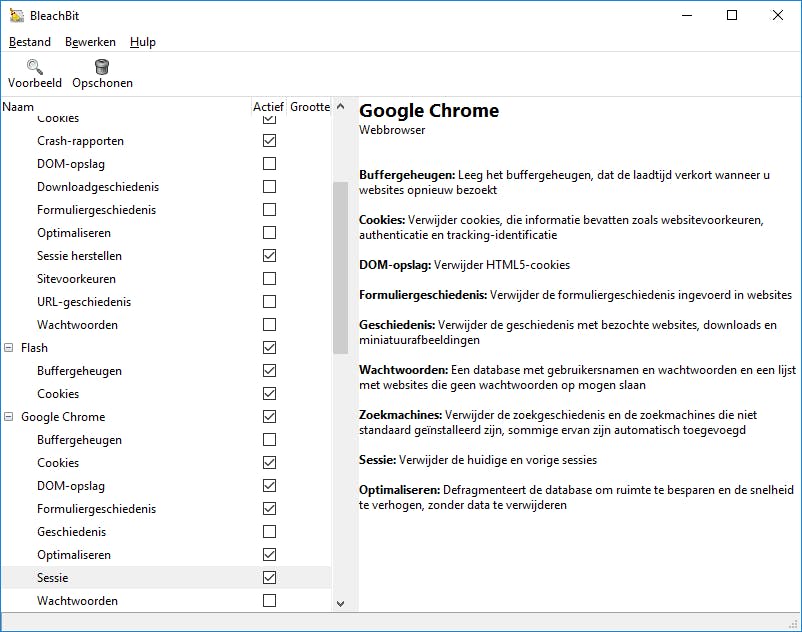This screenshot has height=632, width=802.
Task: Open the Hulp menu
Action: (x=143, y=42)
